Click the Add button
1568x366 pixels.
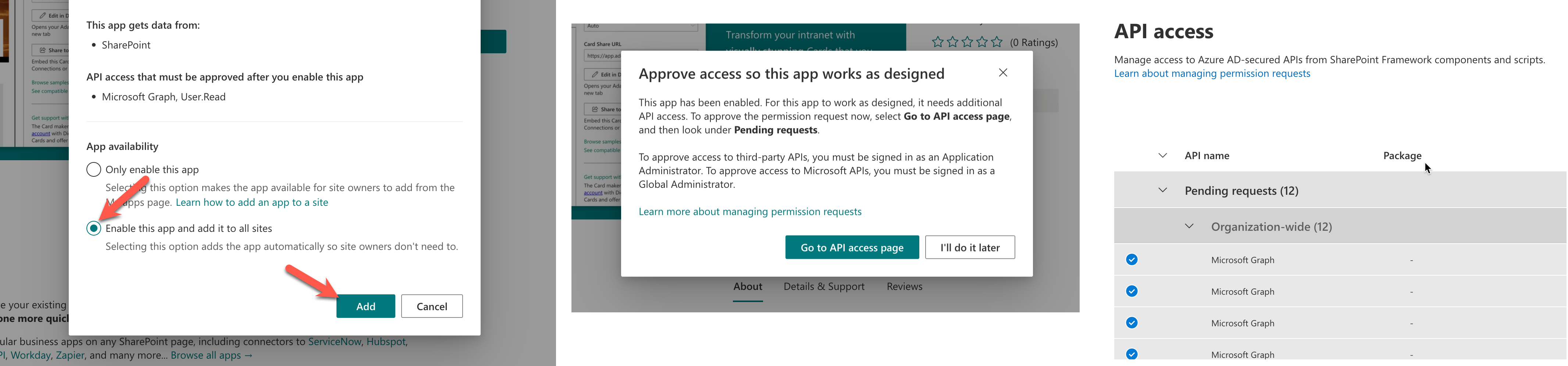[366, 306]
